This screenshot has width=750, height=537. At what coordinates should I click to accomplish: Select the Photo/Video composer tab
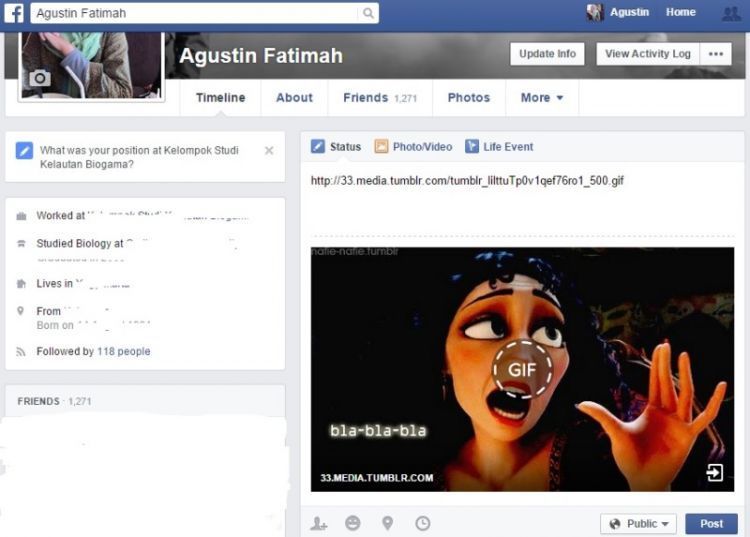pos(413,147)
